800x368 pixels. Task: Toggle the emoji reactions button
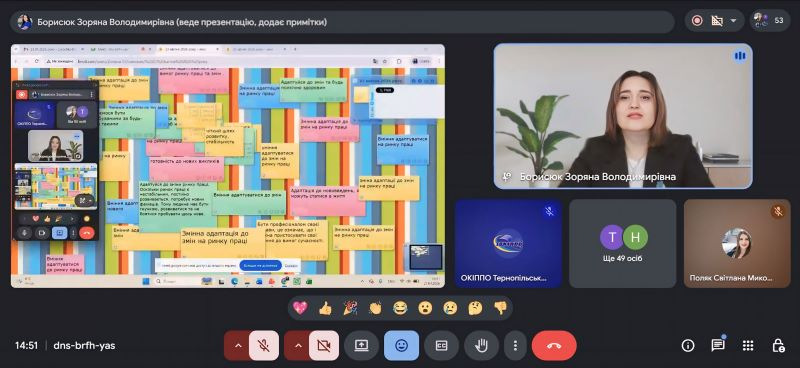coord(402,346)
